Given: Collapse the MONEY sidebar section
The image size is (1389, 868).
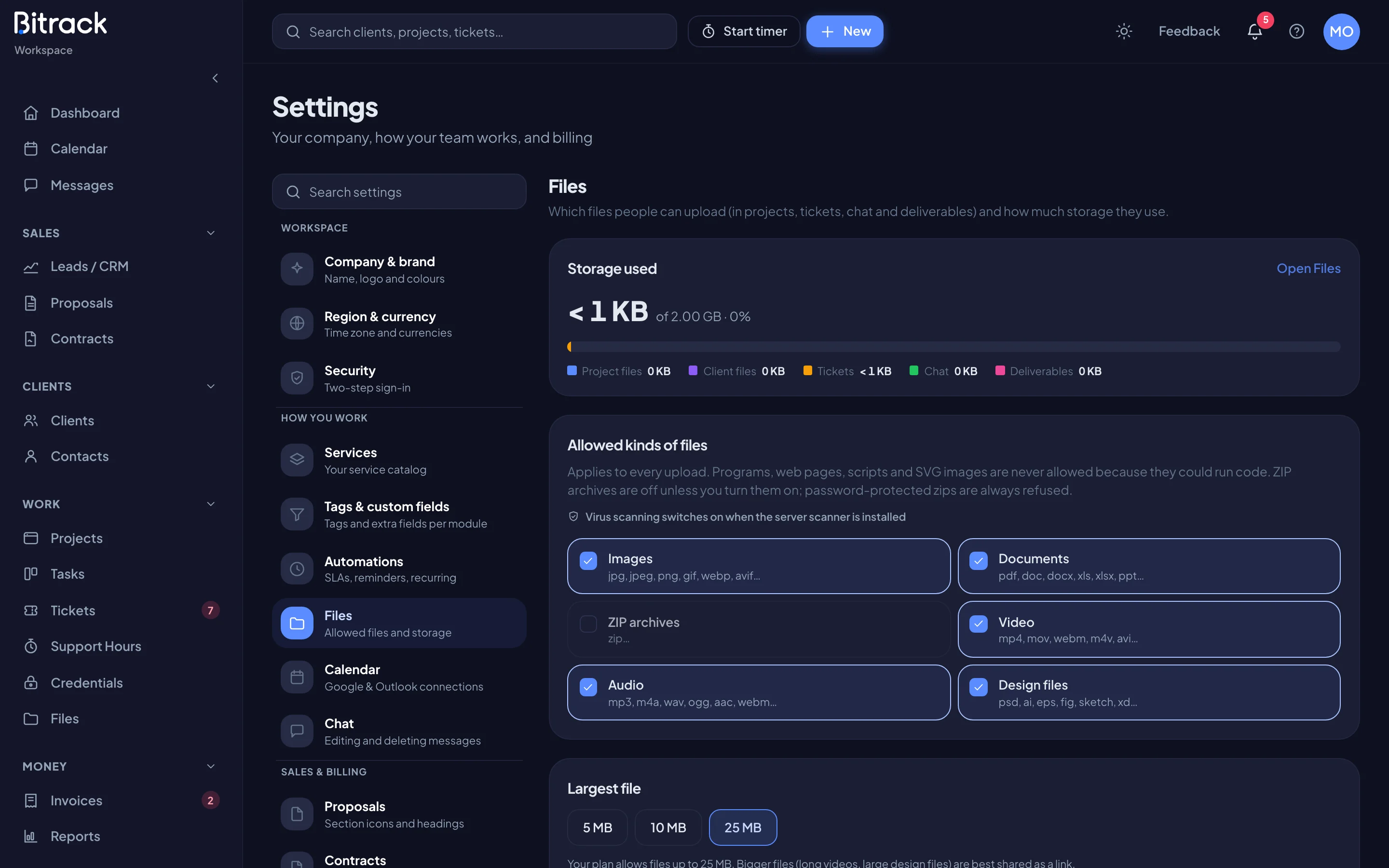Looking at the screenshot, I should point(211,766).
